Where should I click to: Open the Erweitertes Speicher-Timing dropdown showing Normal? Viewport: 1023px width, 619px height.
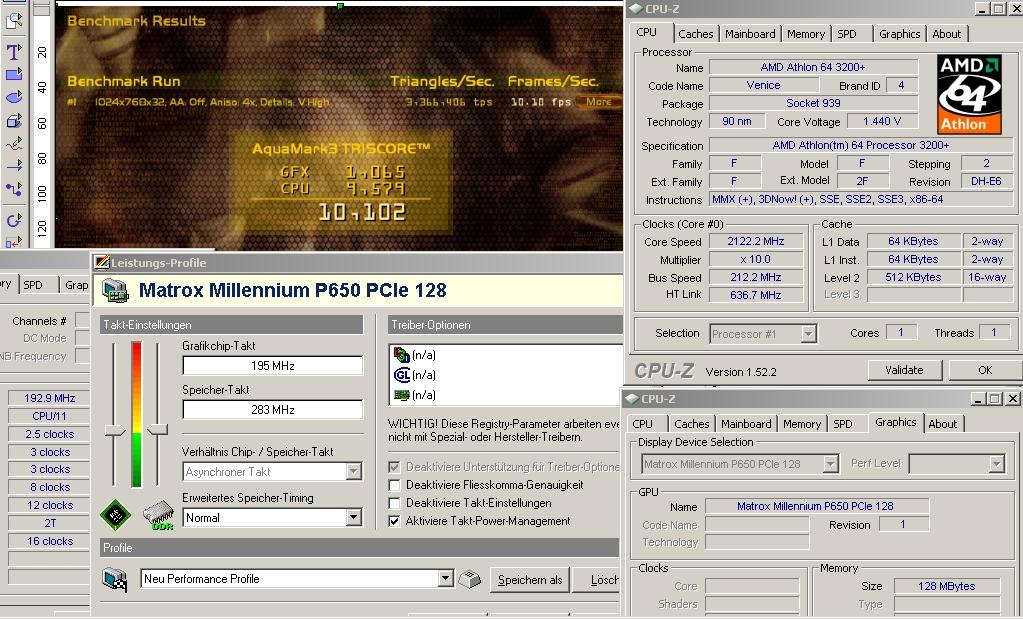click(353, 518)
